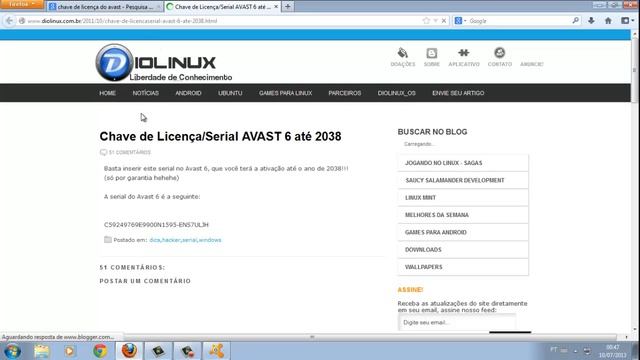Open the Sobre icon link
The width and height of the screenshot is (640, 360).
431,57
